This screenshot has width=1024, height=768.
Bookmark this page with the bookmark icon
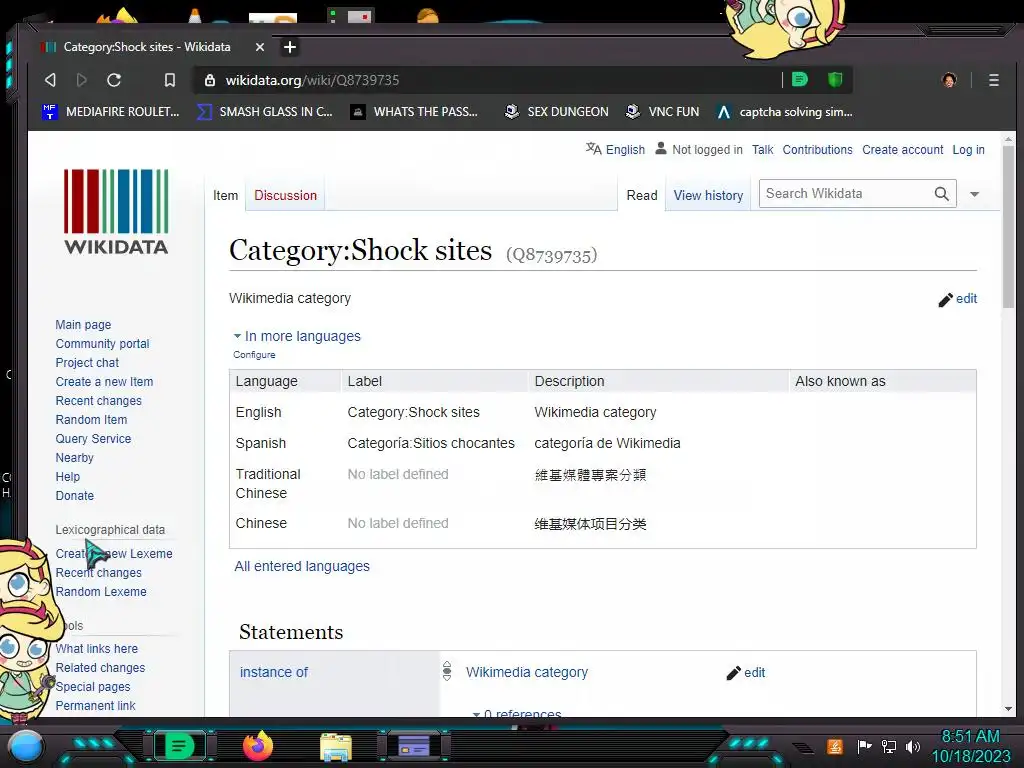tap(170, 80)
